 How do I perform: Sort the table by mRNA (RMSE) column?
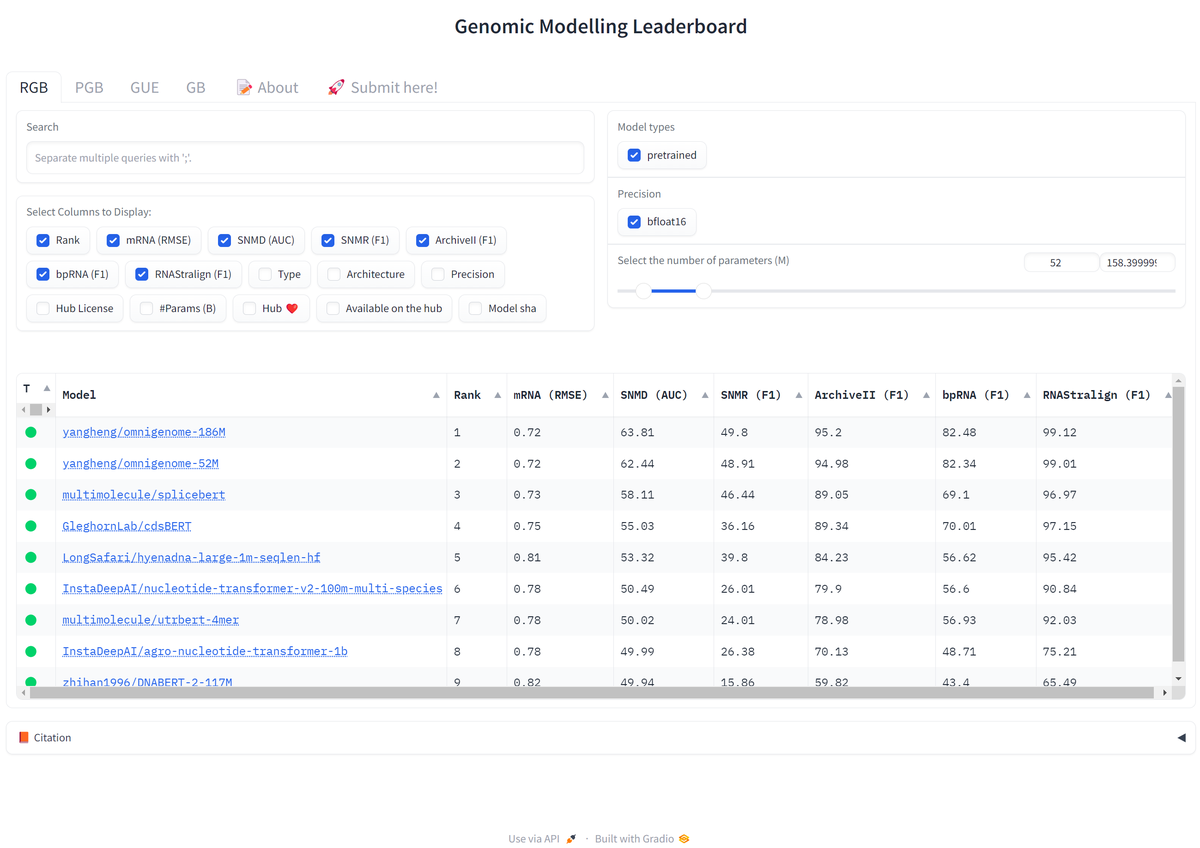coord(607,394)
